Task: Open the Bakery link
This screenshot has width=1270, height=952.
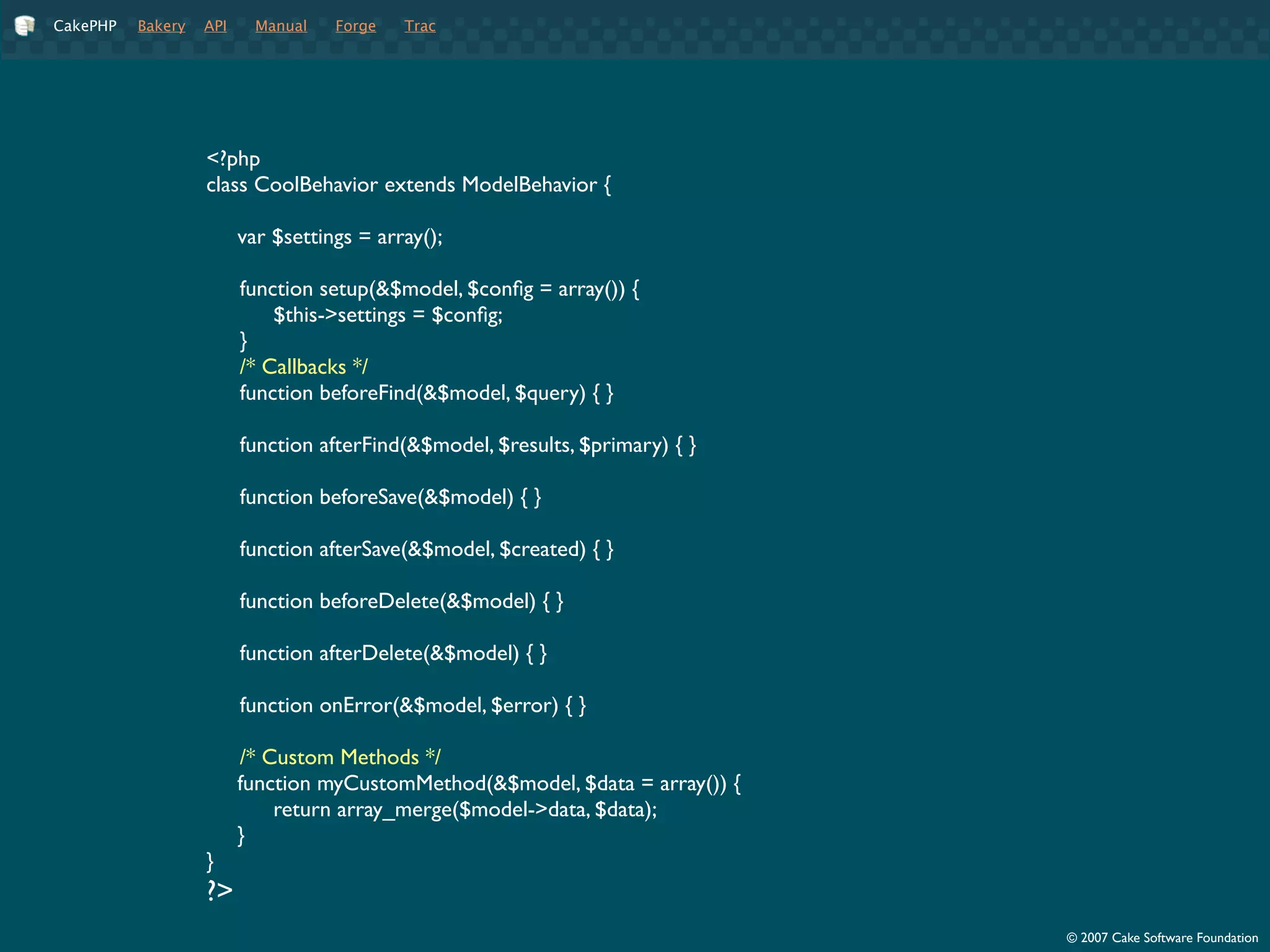Action: coord(161,26)
